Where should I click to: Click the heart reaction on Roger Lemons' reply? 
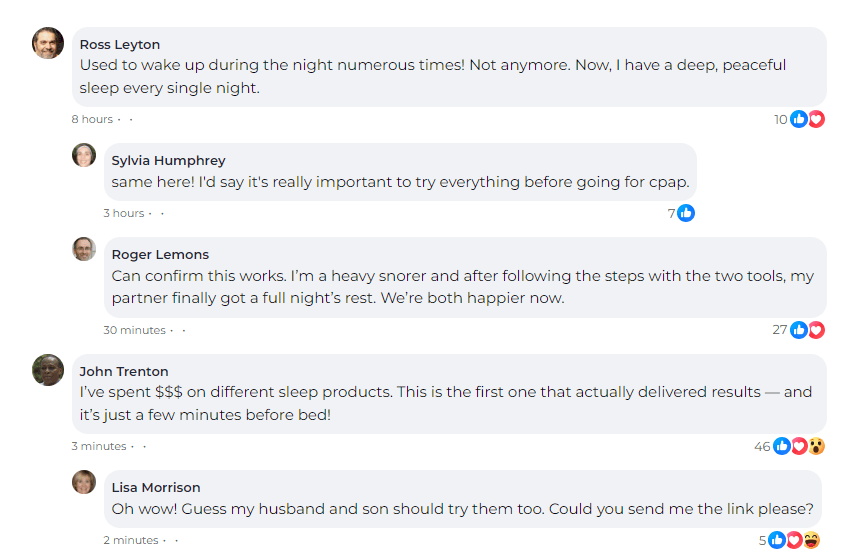[x=816, y=329]
